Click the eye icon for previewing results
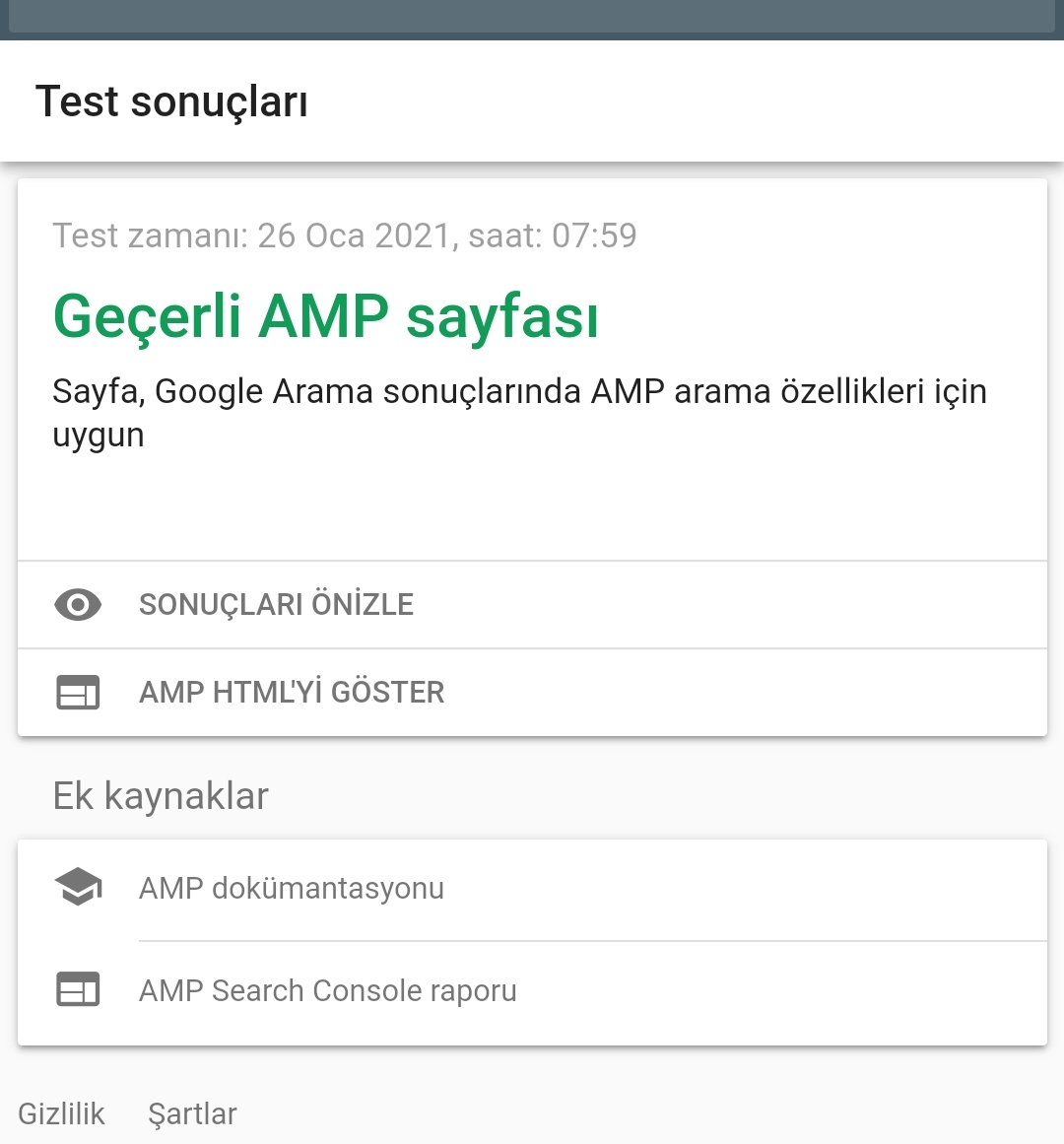Image resolution: width=1064 pixels, height=1144 pixels. [x=77, y=604]
